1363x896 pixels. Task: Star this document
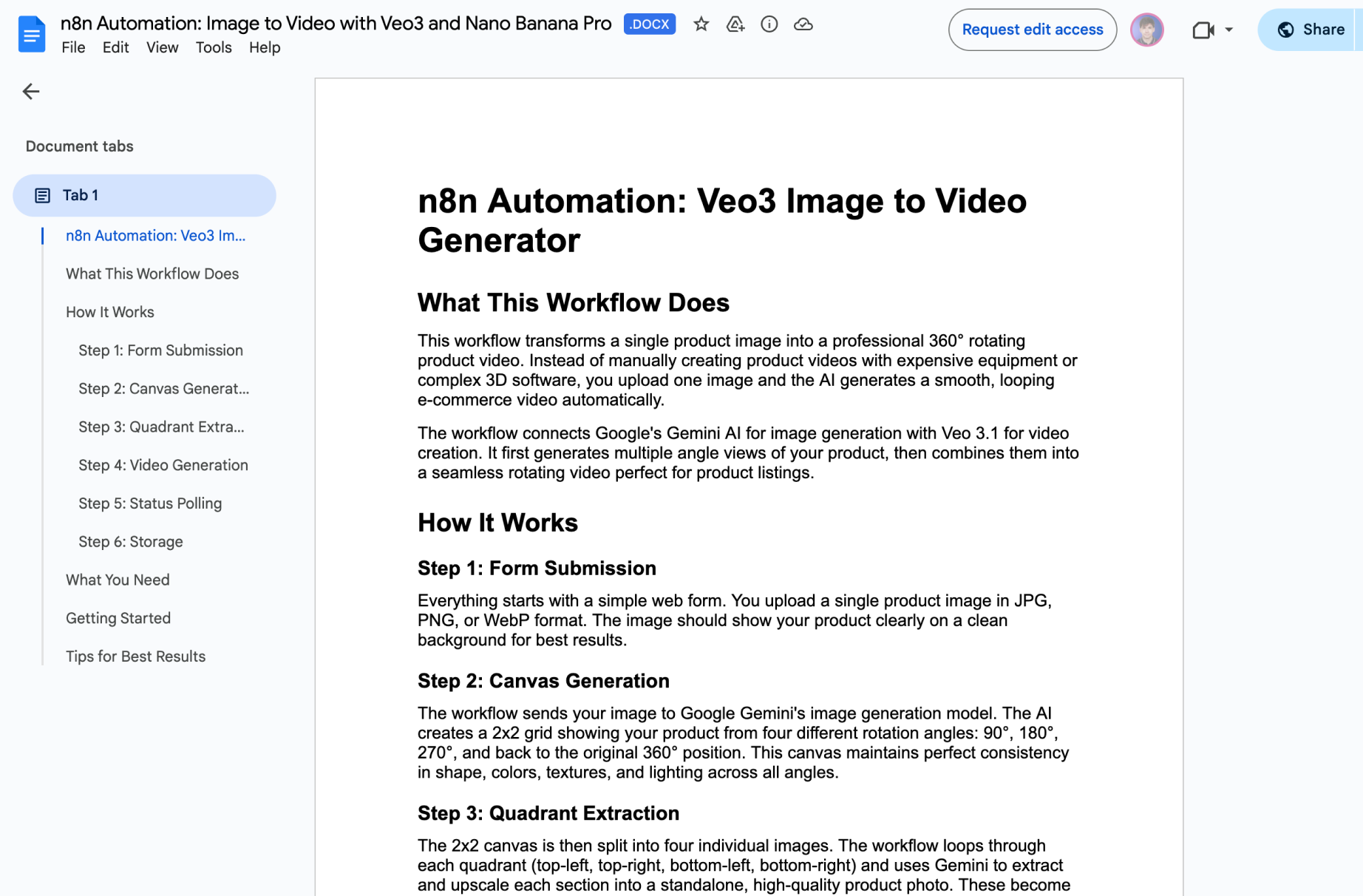(701, 24)
